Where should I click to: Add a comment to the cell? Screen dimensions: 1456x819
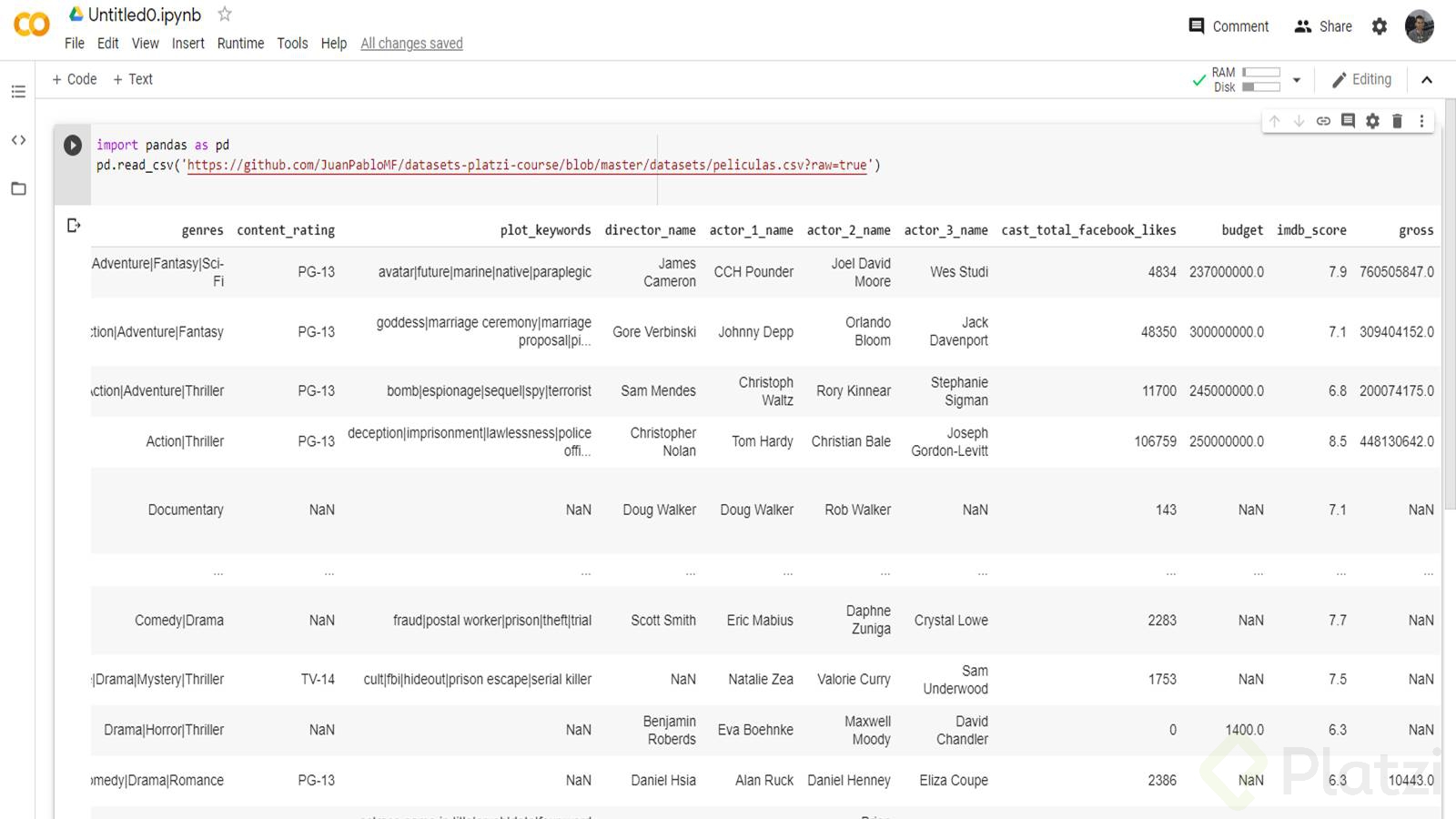click(x=1348, y=121)
